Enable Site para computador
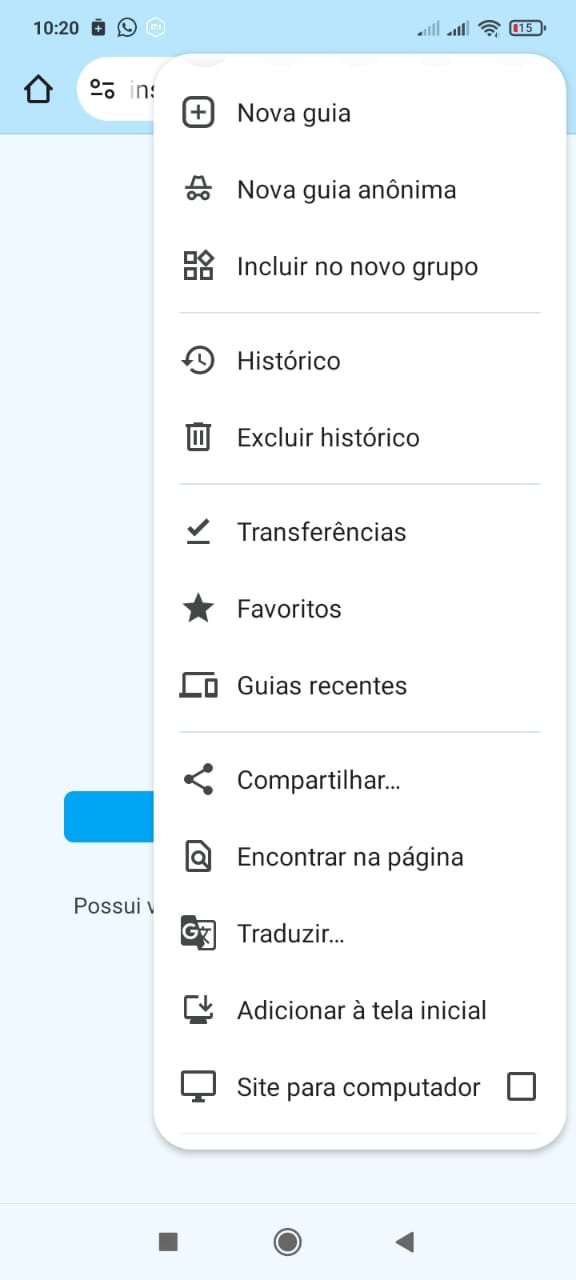The width and height of the screenshot is (576, 1280). coord(521,1086)
